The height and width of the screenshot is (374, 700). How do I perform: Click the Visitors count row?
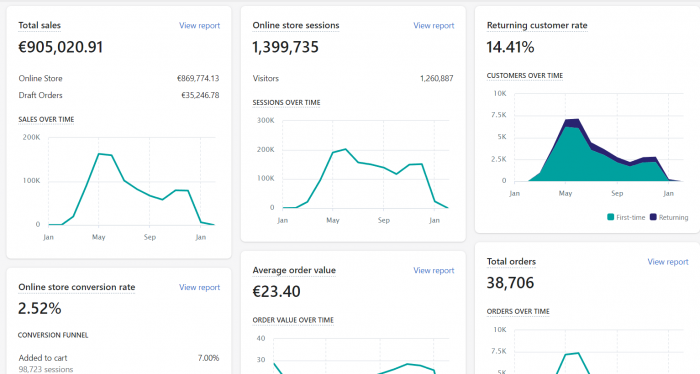pyautogui.click(x=353, y=78)
